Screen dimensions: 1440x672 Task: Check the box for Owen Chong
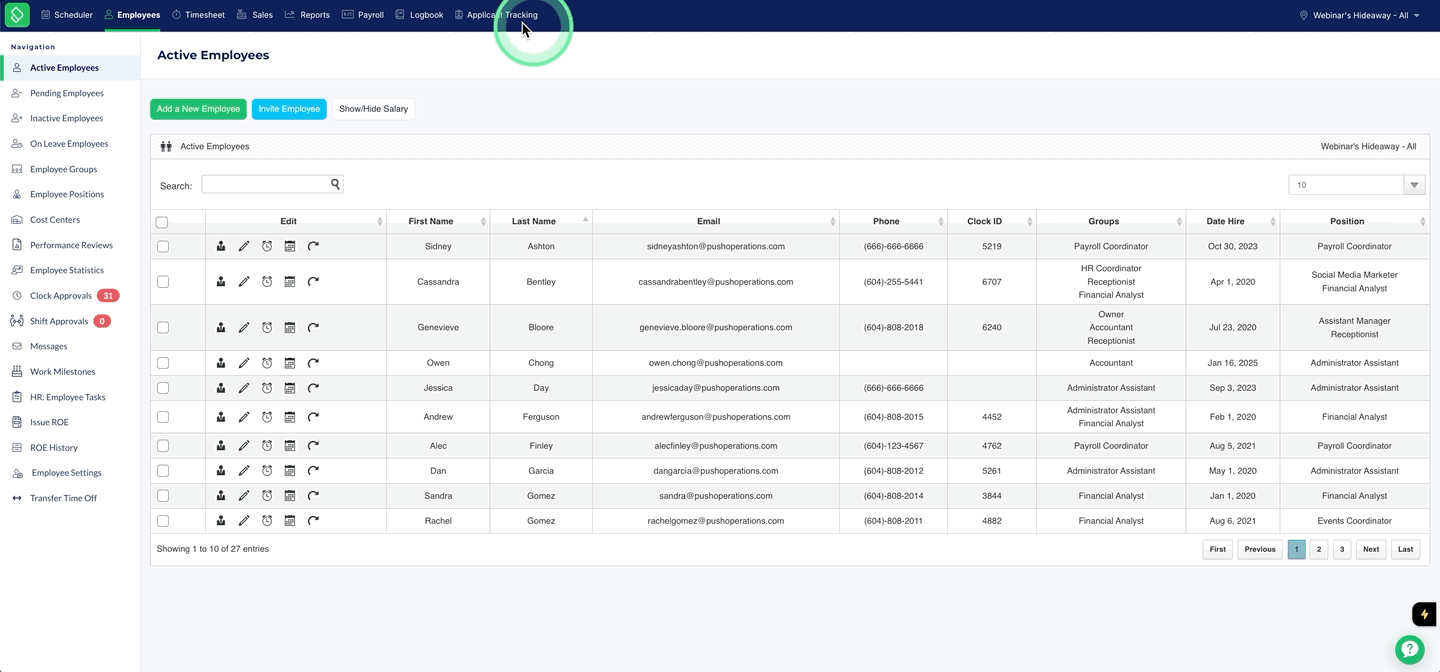click(x=163, y=363)
